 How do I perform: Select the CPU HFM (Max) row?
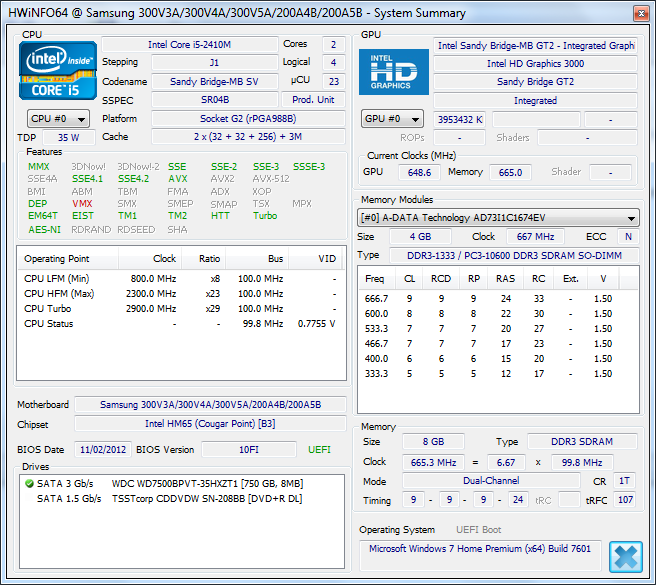pos(181,294)
